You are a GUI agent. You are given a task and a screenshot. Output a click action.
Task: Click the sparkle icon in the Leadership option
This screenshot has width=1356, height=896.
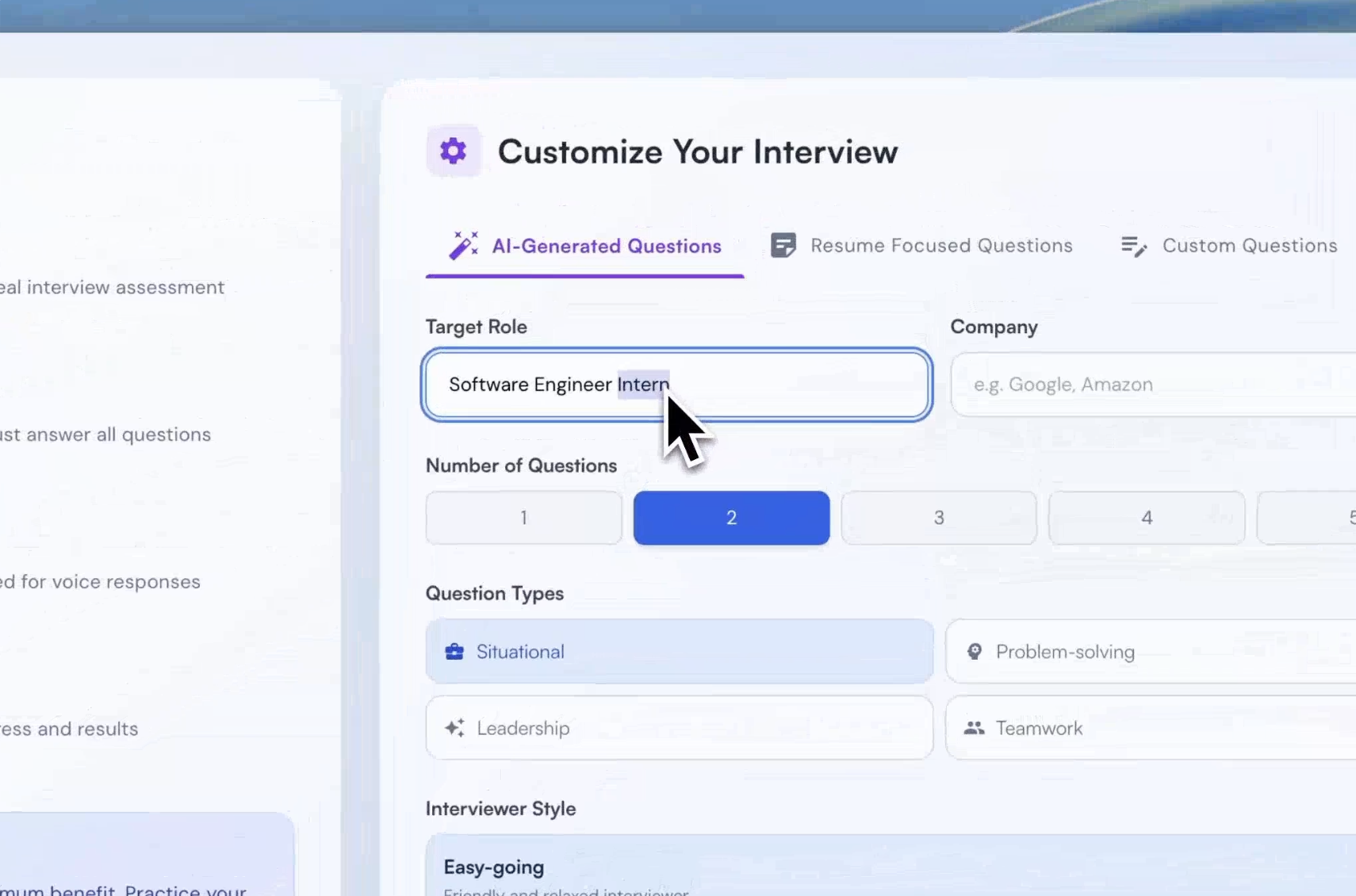coord(454,727)
